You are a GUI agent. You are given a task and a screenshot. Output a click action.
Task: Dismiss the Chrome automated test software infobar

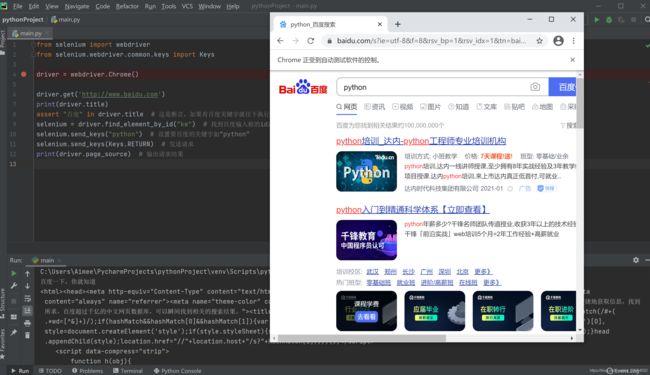[572, 60]
